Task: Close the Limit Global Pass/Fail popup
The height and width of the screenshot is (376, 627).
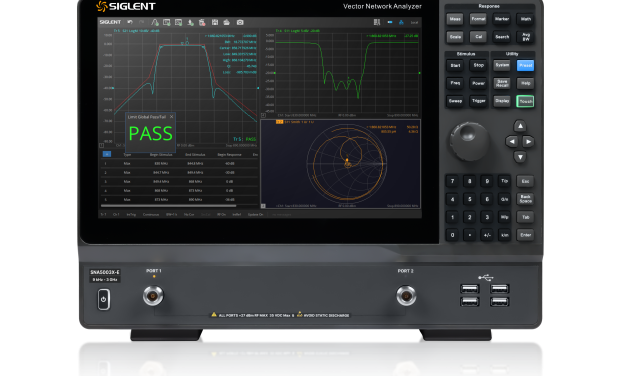Action: (172, 117)
